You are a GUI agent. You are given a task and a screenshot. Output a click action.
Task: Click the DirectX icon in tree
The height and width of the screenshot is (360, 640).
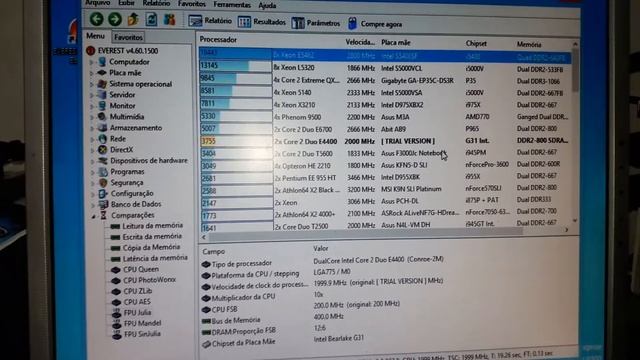(x=103, y=150)
